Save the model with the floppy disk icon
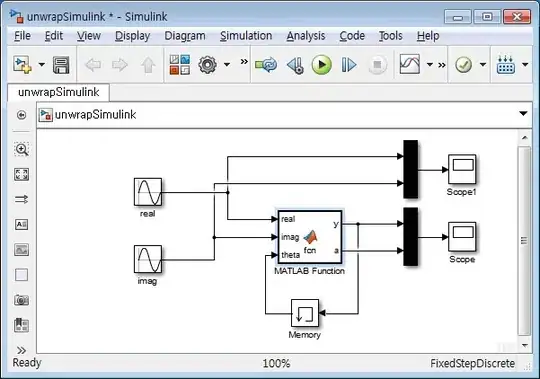This screenshot has width=540, height=379. coord(61,64)
